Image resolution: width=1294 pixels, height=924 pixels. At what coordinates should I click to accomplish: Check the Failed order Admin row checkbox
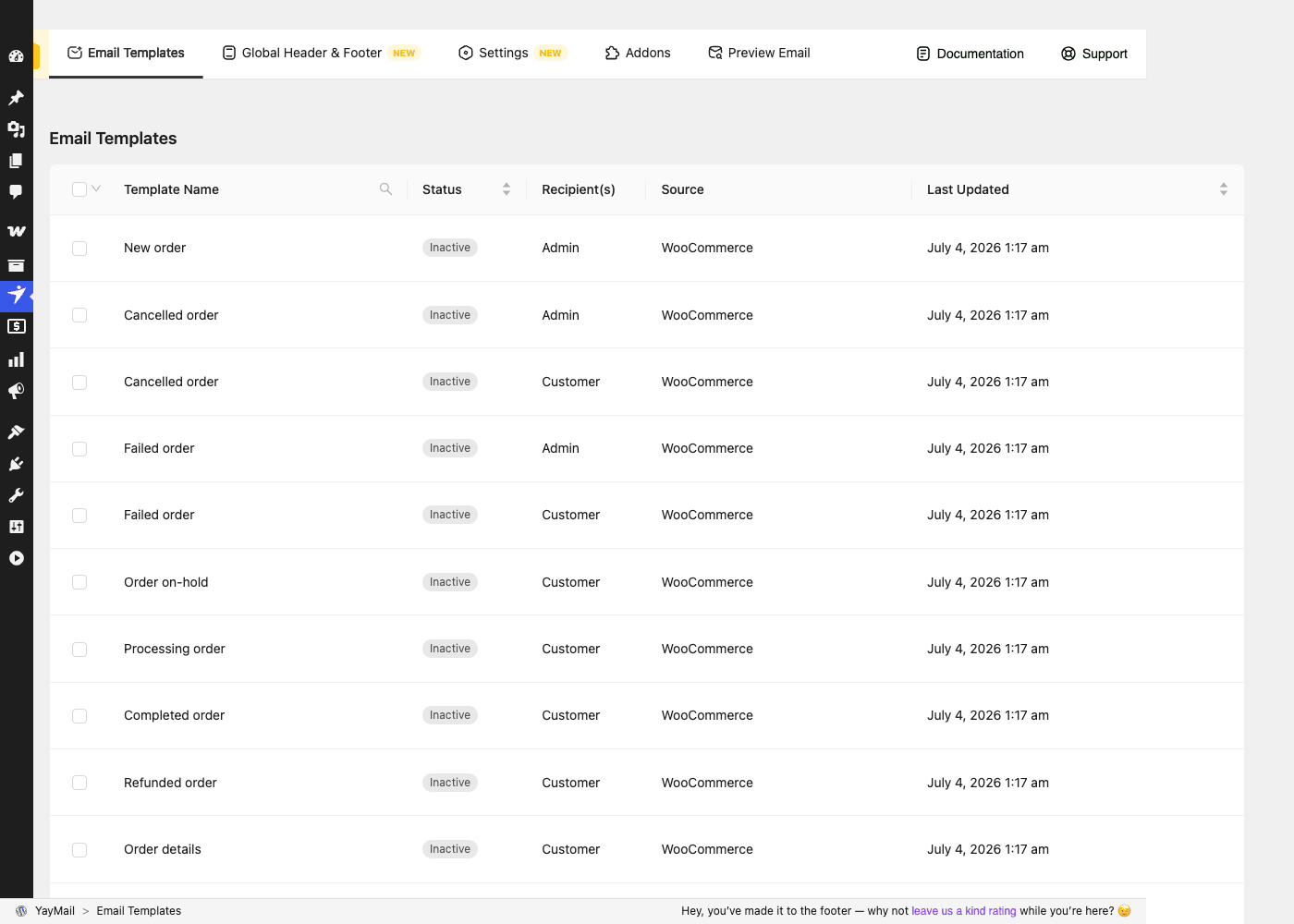point(79,449)
